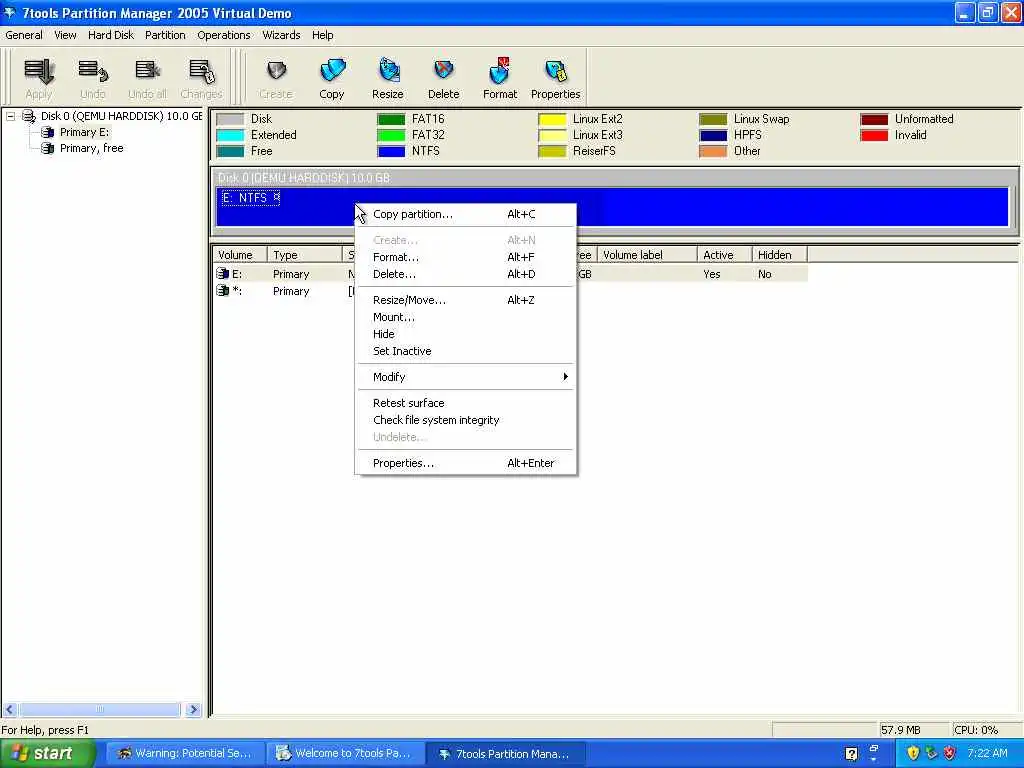Choose Check file system integrity

pyautogui.click(x=465, y=420)
